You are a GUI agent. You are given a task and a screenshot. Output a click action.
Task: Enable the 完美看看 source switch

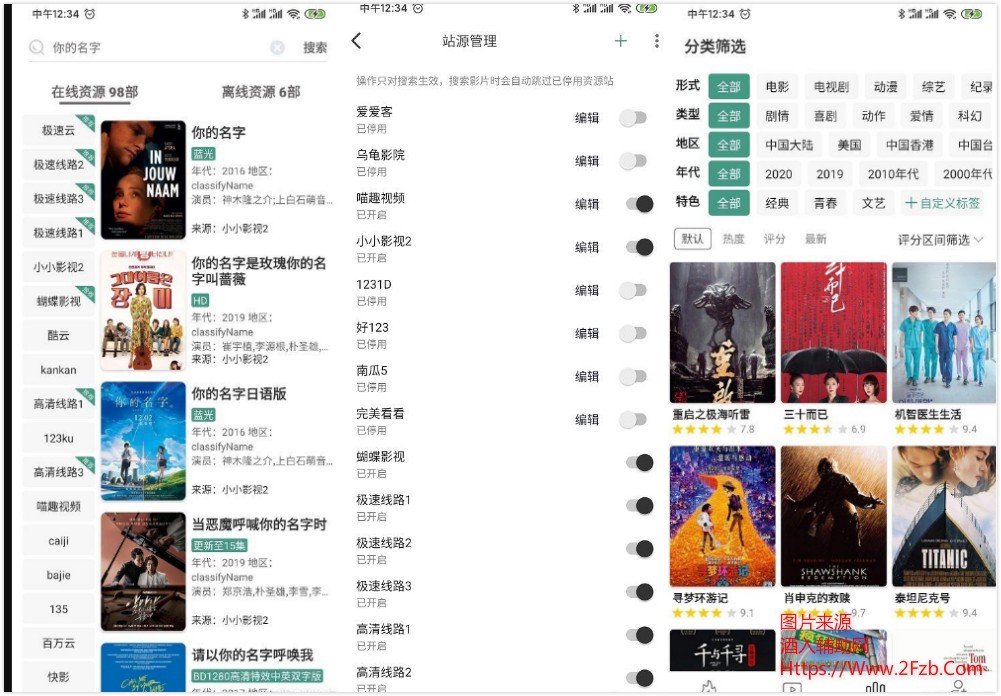(x=633, y=420)
